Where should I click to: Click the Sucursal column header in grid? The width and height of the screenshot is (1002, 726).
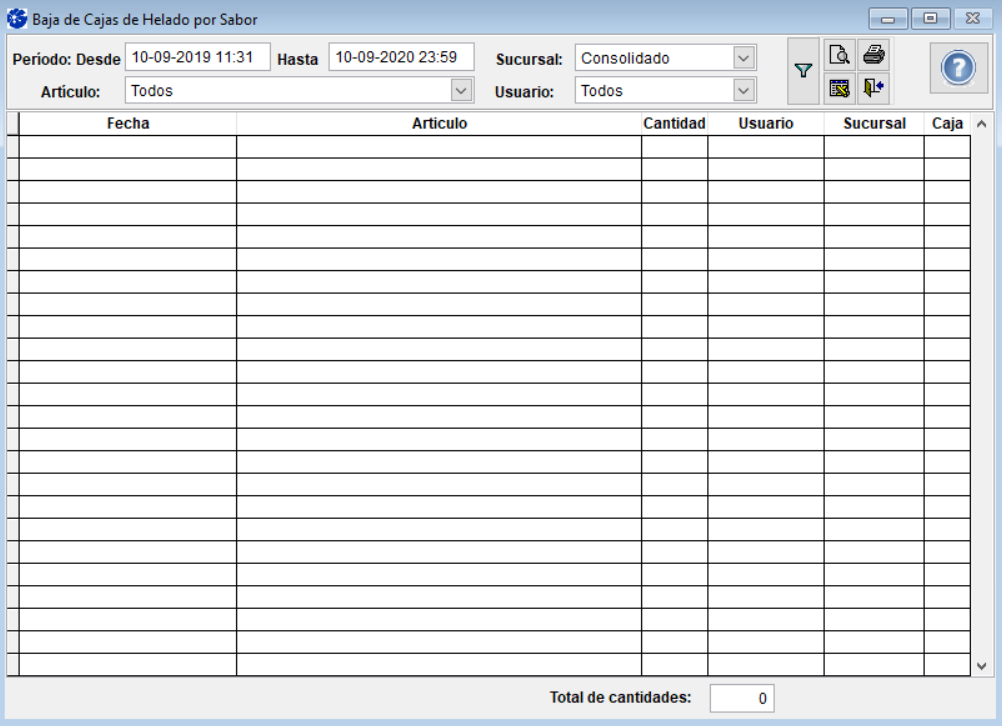[x=874, y=124]
